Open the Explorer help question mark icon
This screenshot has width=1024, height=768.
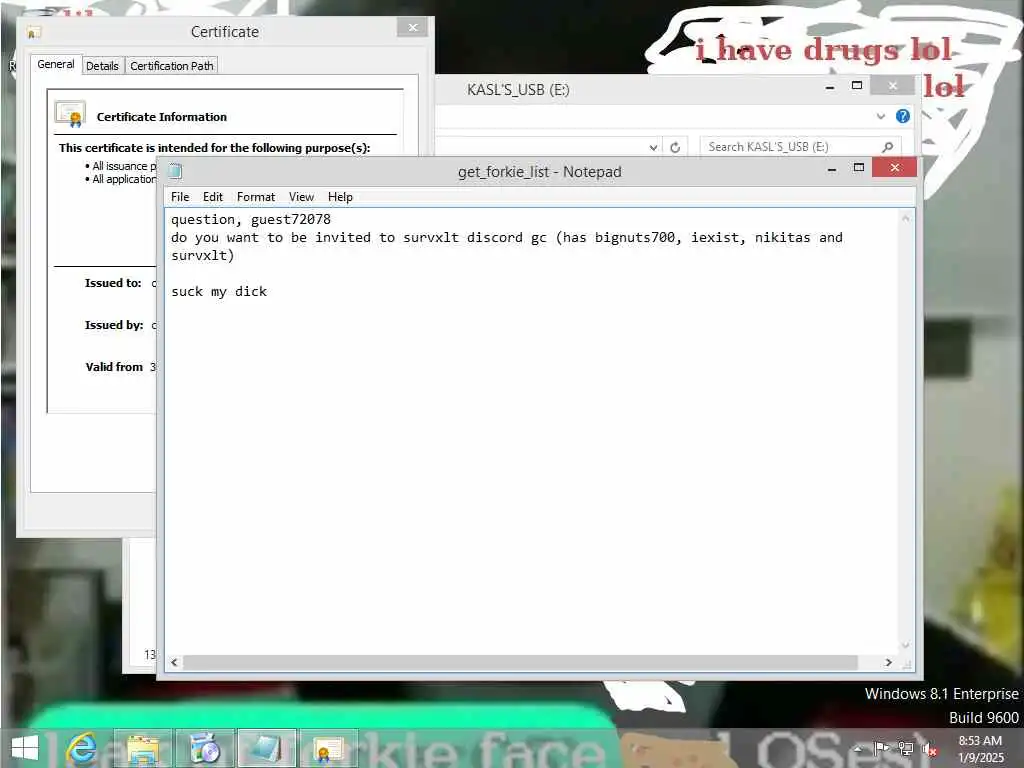point(903,116)
